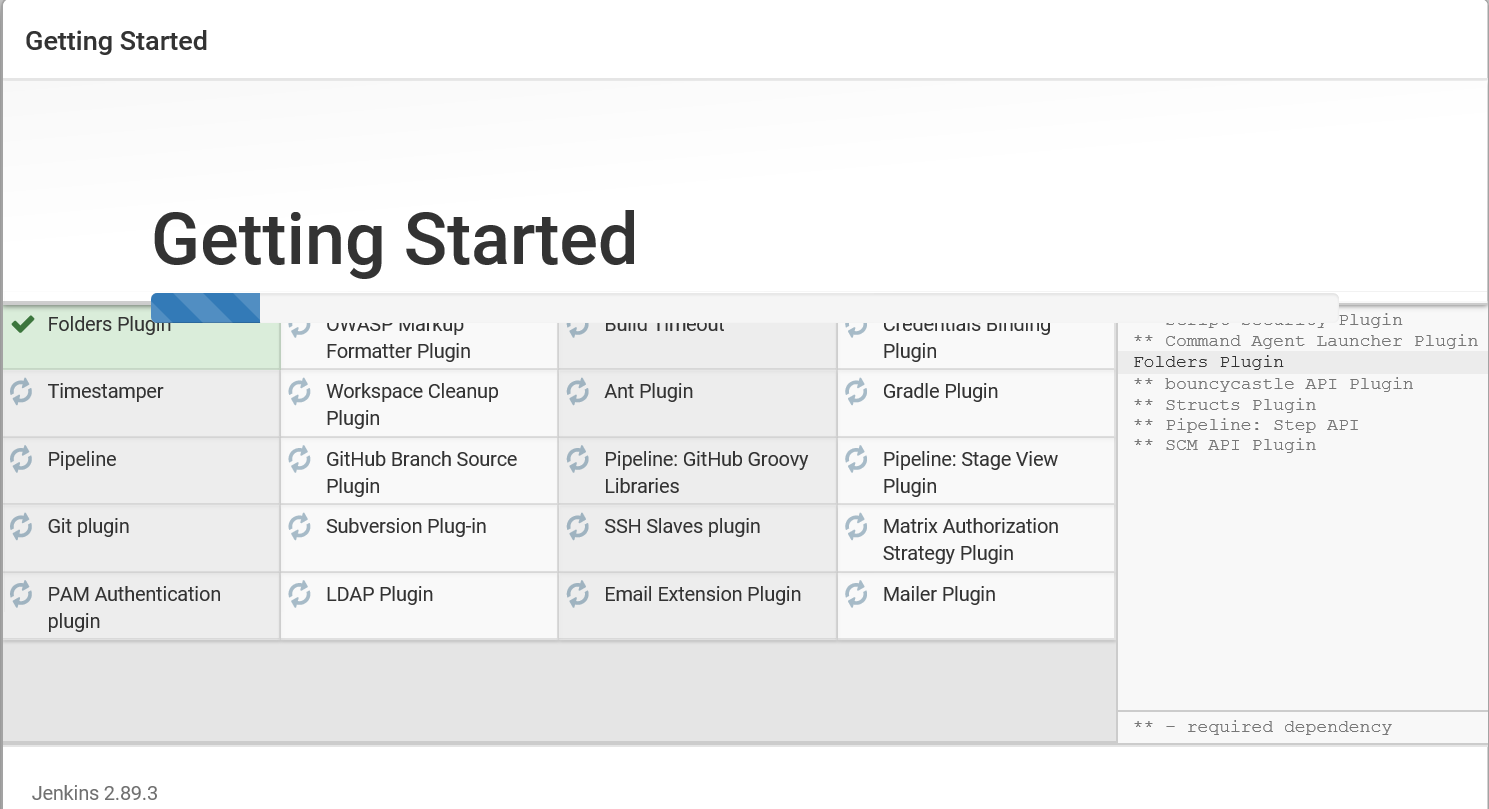Screen dimensions: 1489x809
Task: Click the pending icon beside SSH Slaves plugin
Action: (x=578, y=527)
